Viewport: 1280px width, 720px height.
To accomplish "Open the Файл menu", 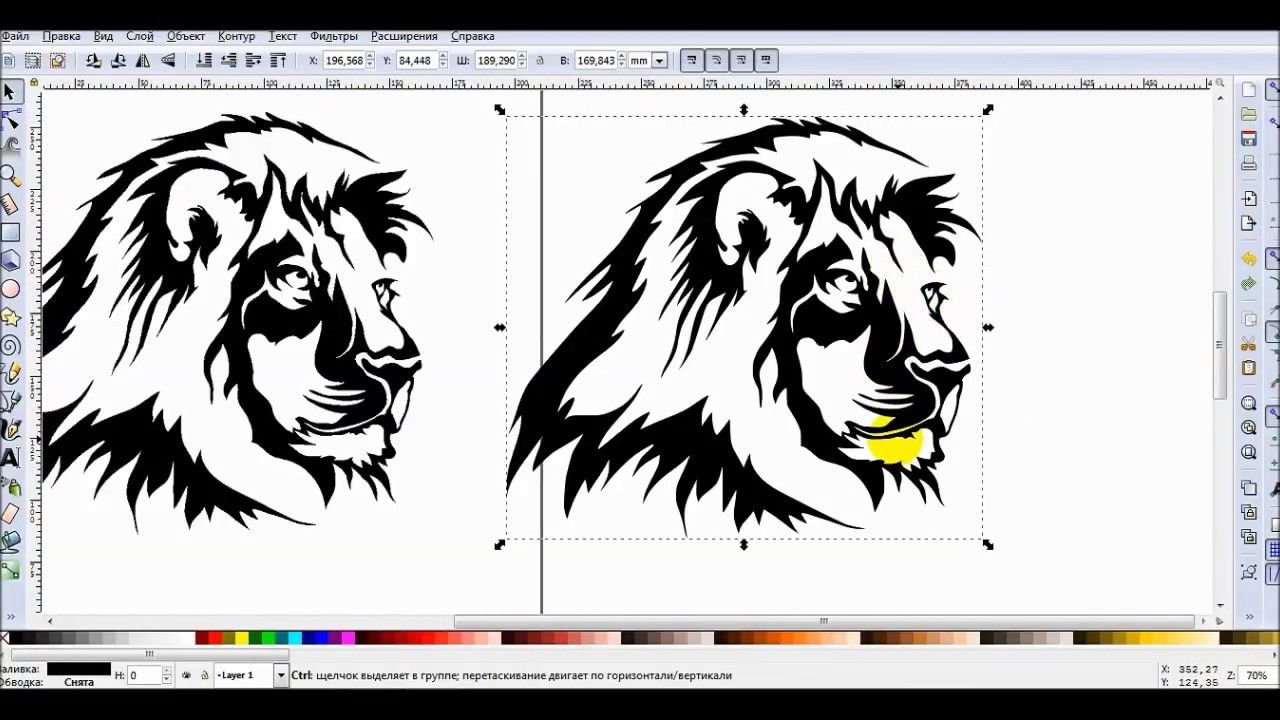I will tap(14, 36).
